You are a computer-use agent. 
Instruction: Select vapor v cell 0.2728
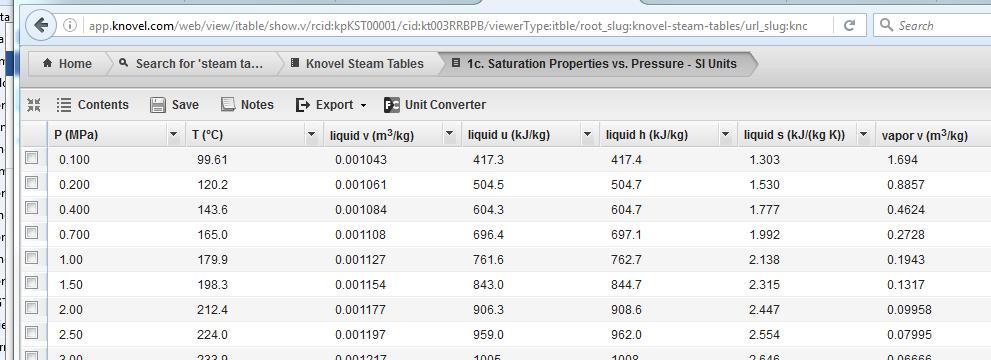tap(906, 235)
